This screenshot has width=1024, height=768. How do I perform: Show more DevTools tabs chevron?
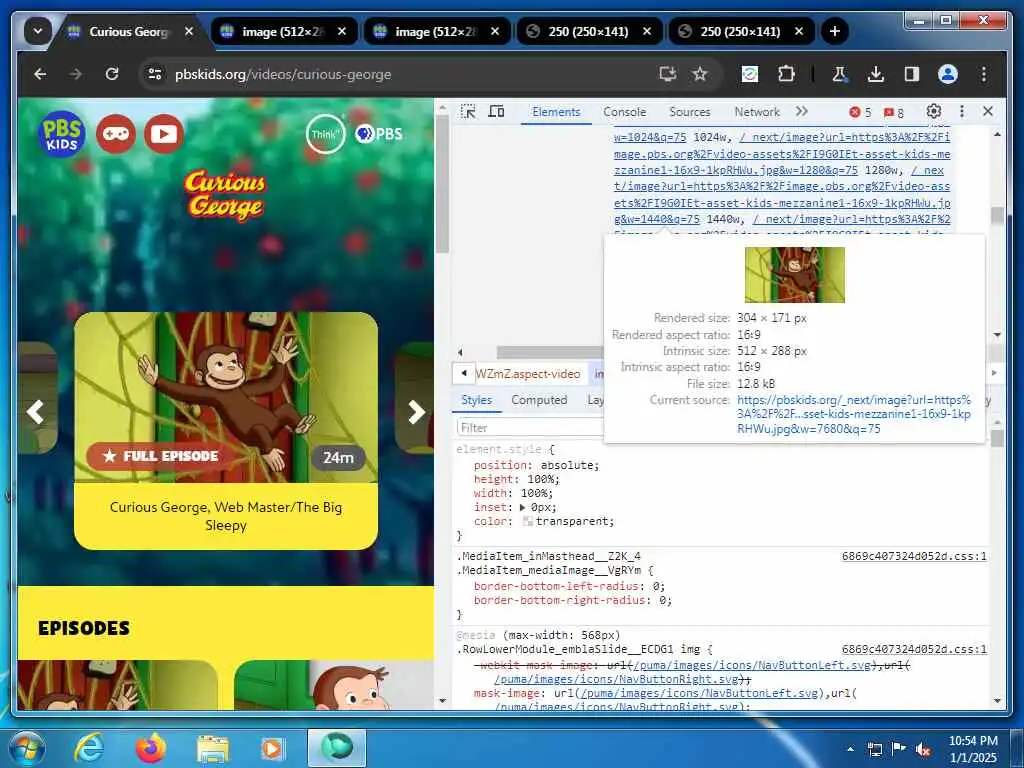tap(802, 112)
